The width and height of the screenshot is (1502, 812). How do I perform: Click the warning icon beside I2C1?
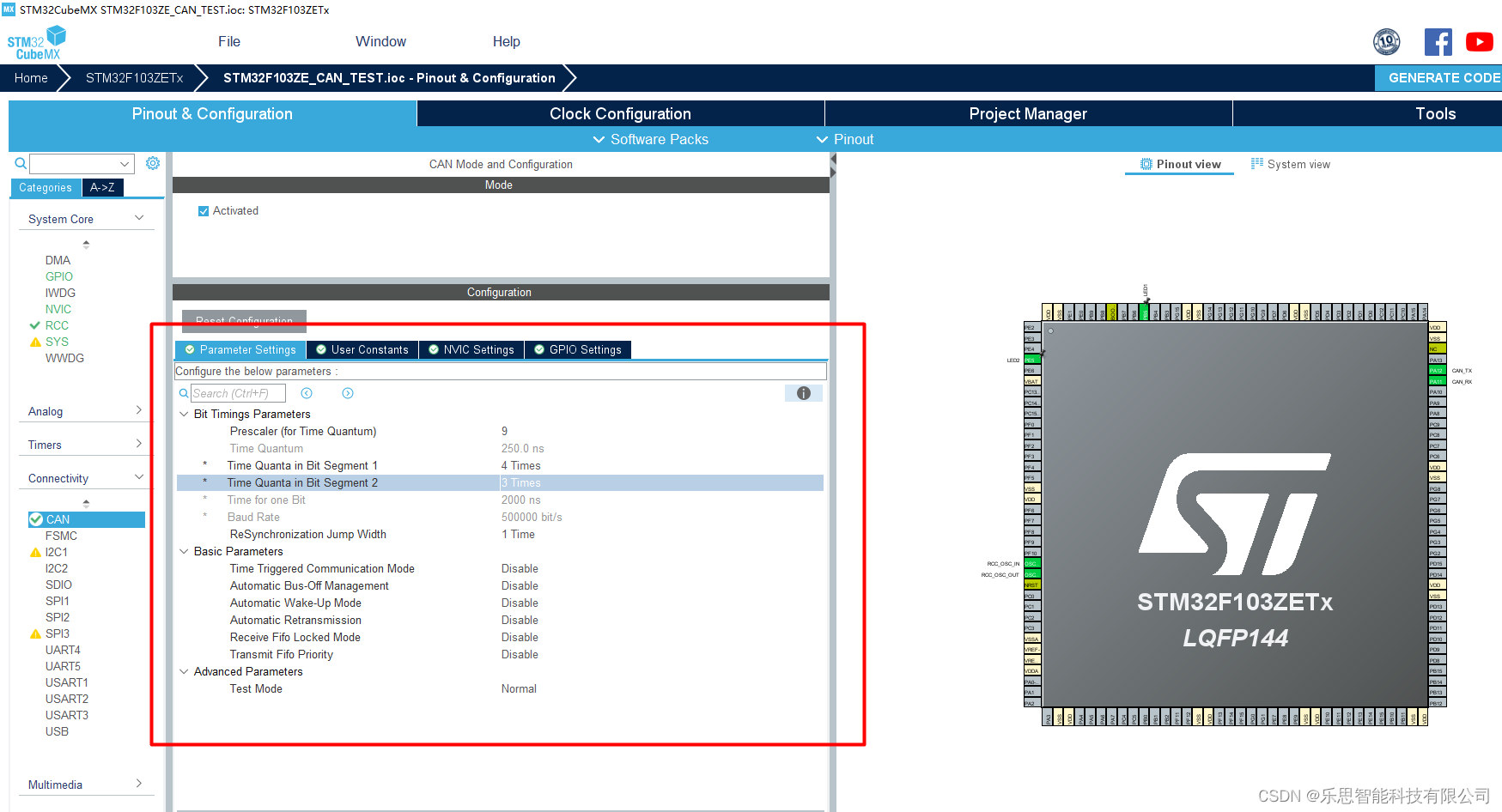coord(35,552)
